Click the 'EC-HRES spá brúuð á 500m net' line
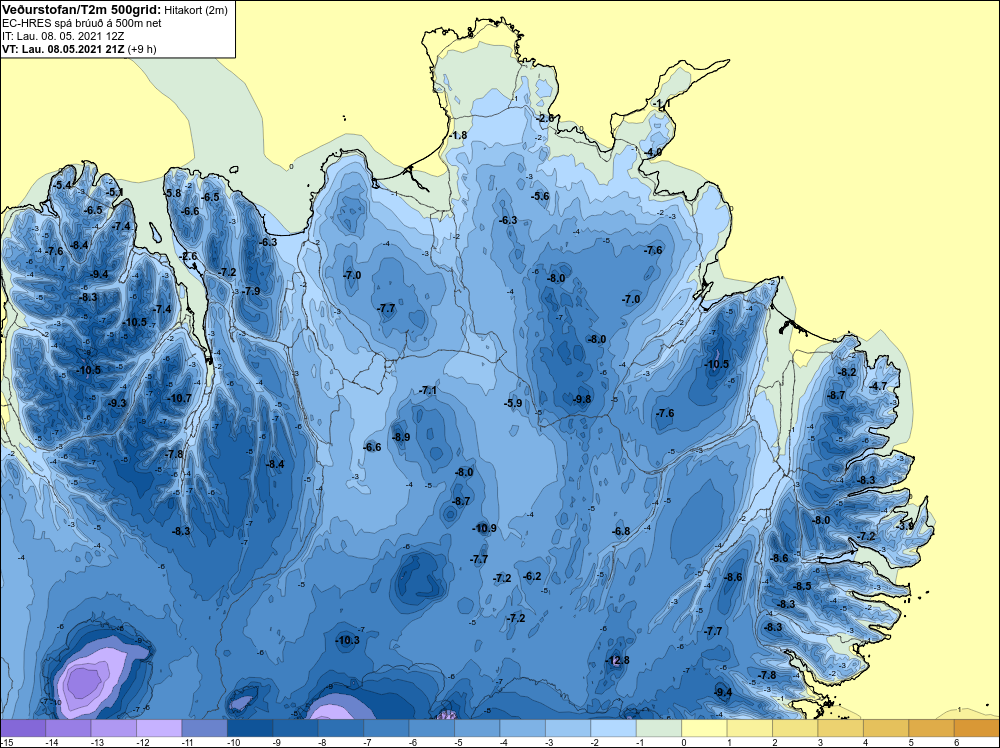The width and height of the screenshot is (1000, 748). click(x=82, y=23)
